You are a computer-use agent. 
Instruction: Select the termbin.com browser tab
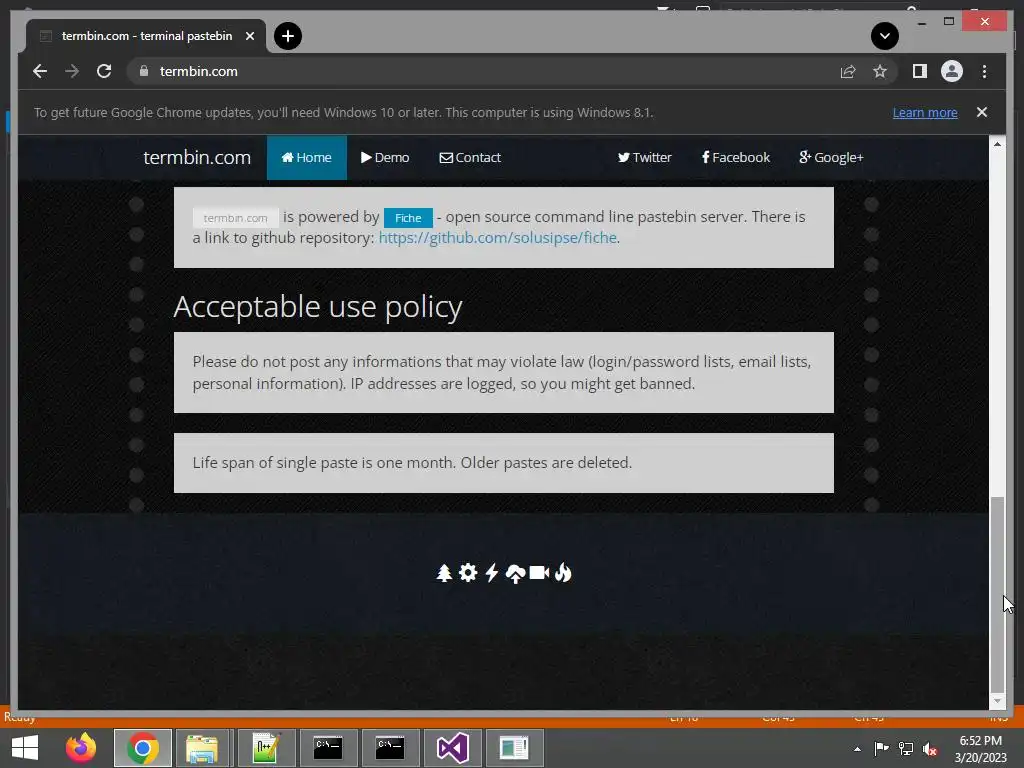tap(146, 36)
